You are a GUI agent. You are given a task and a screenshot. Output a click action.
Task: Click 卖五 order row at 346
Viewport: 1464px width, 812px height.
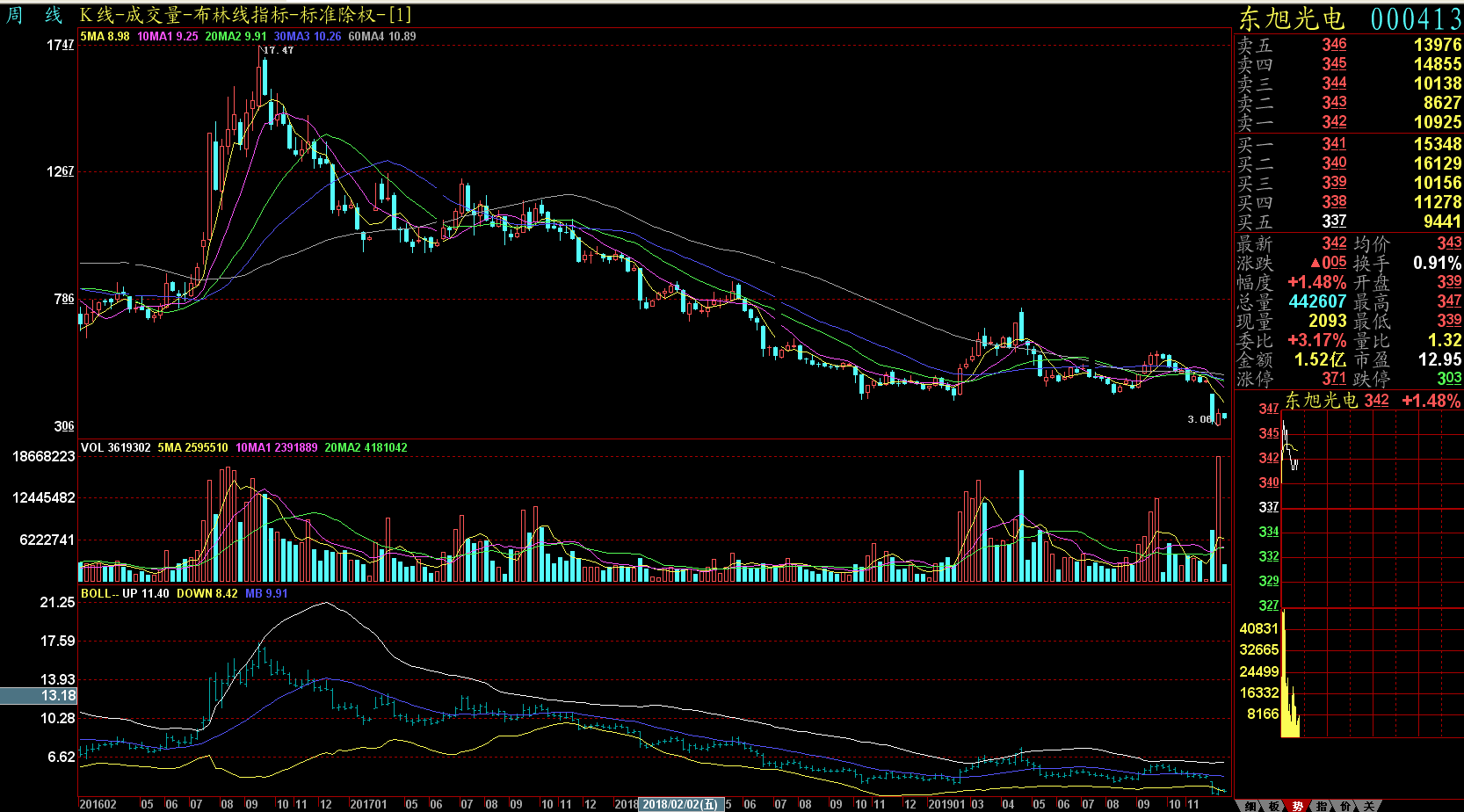tap(1349, 45)
